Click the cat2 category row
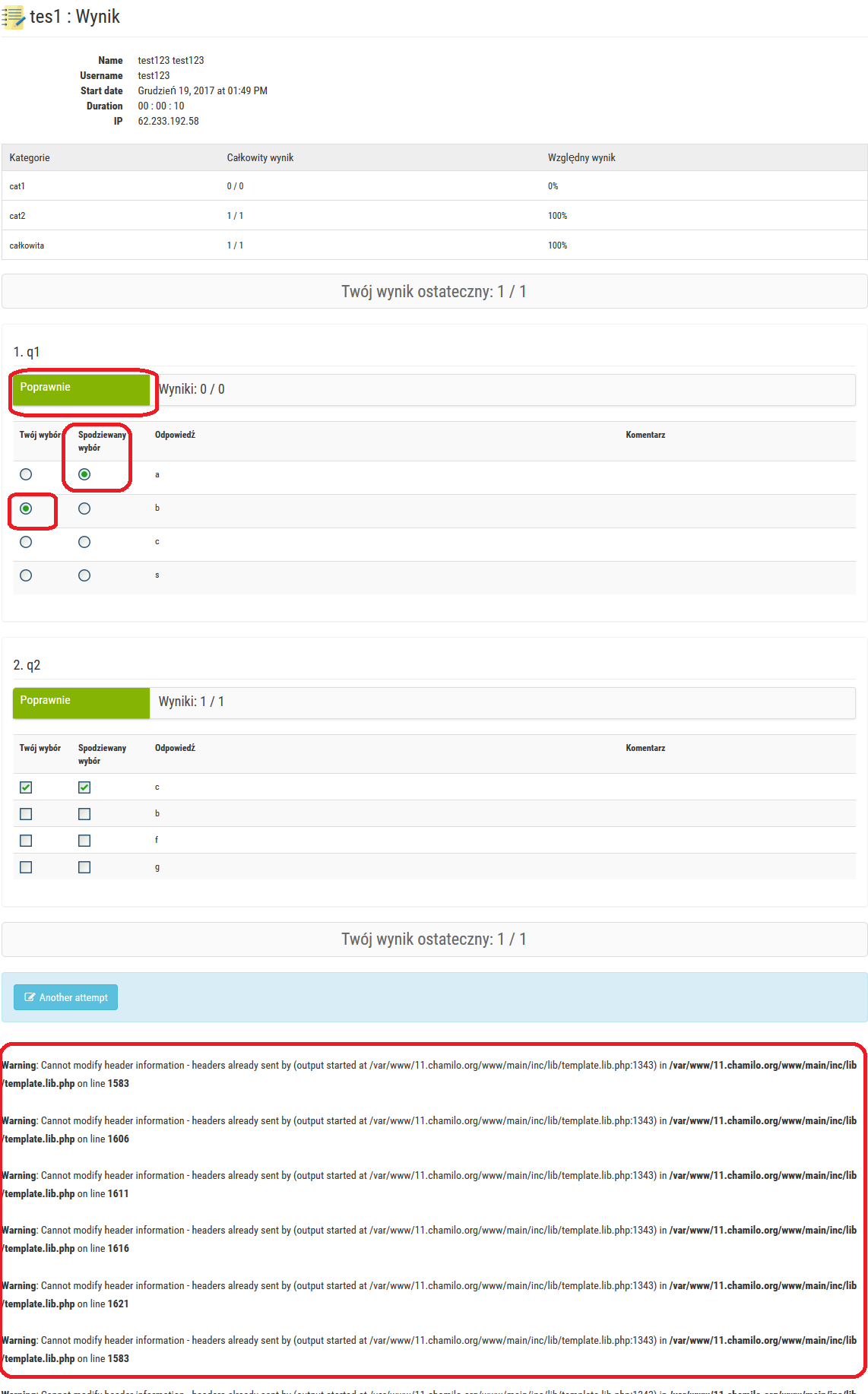 click(434, 216)
